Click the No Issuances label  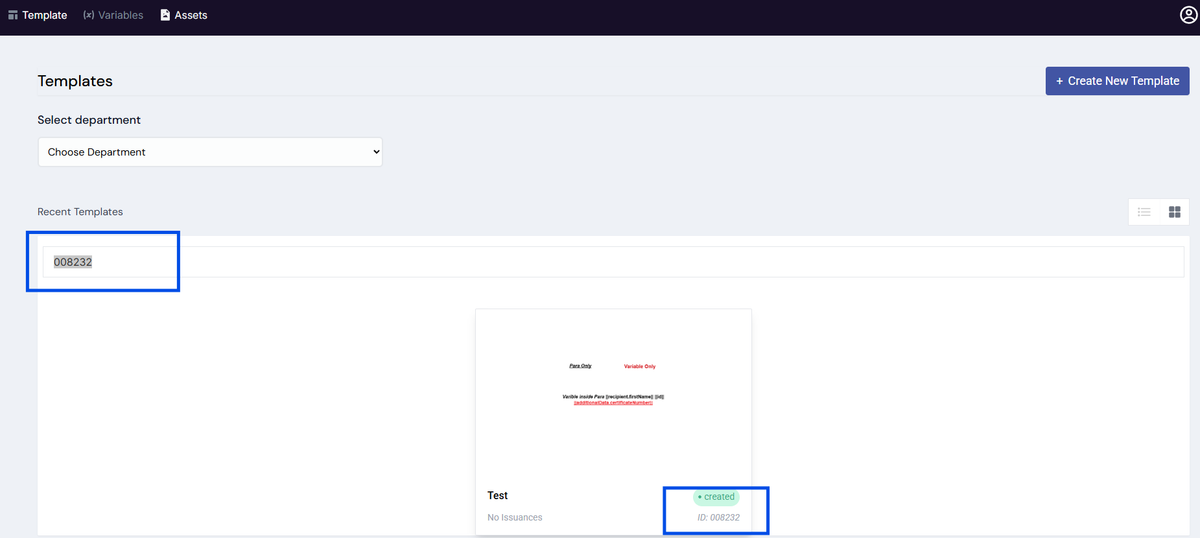(x=515, y=517)
